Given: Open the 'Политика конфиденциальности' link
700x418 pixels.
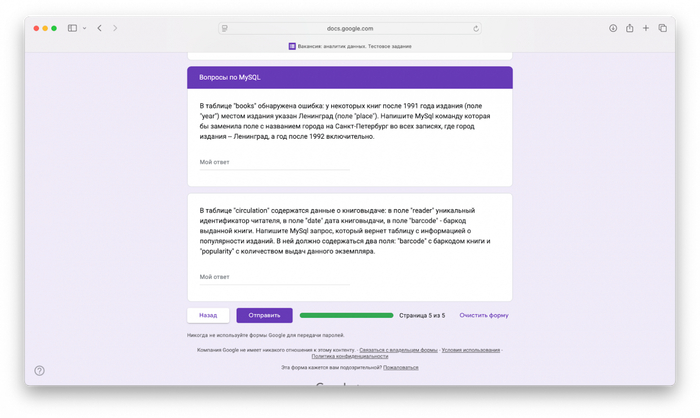Looking at the screenshot, I should 349,356.
